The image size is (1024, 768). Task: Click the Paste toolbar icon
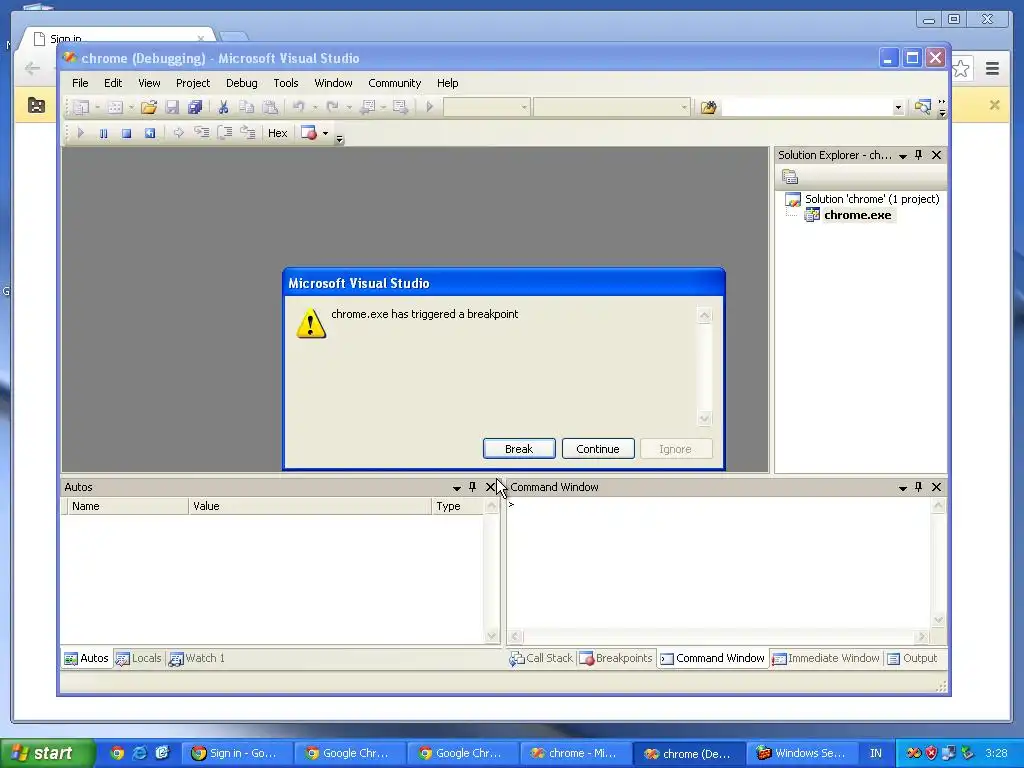point(270,107)
